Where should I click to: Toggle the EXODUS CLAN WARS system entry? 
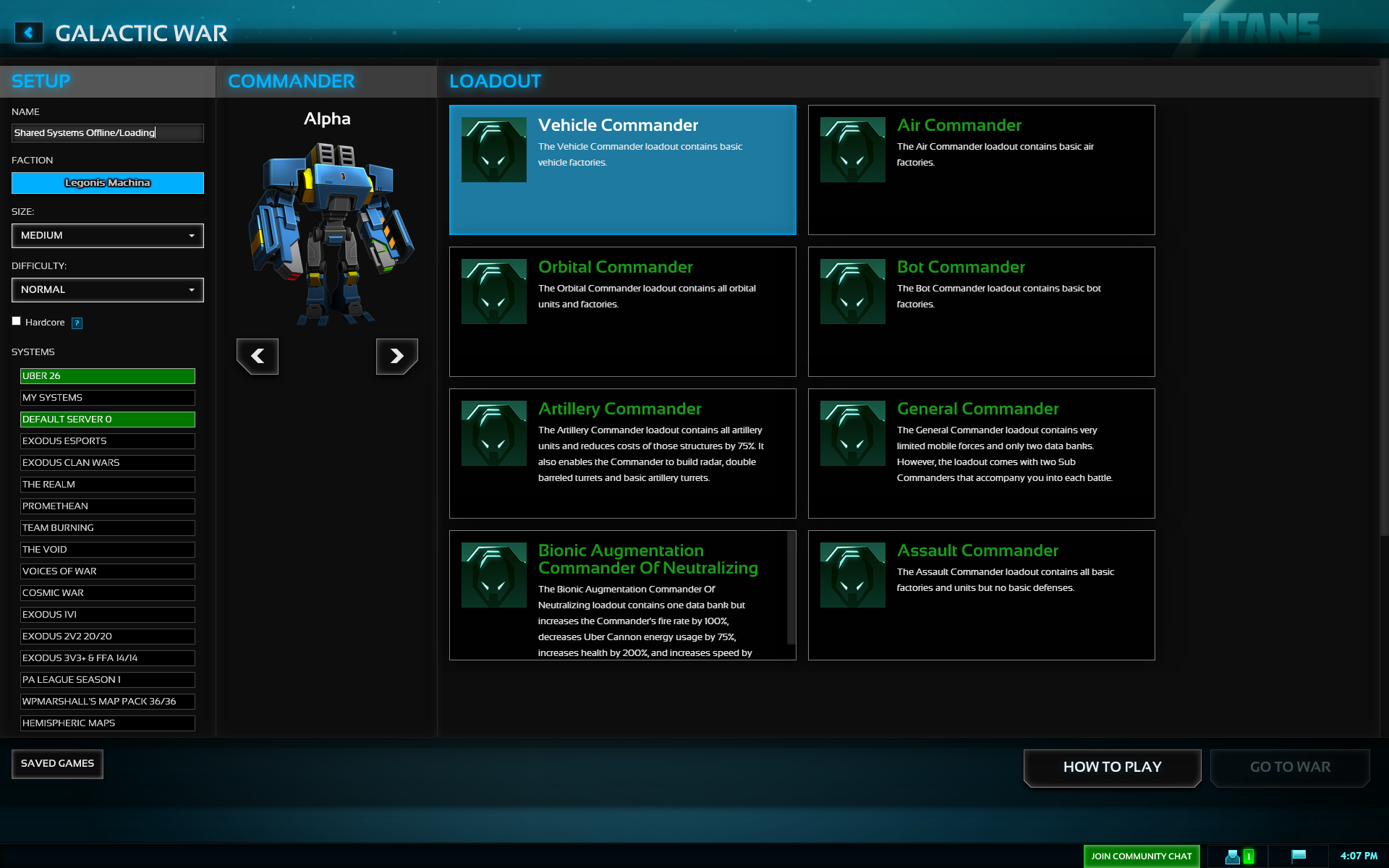[x=107, y=463]
